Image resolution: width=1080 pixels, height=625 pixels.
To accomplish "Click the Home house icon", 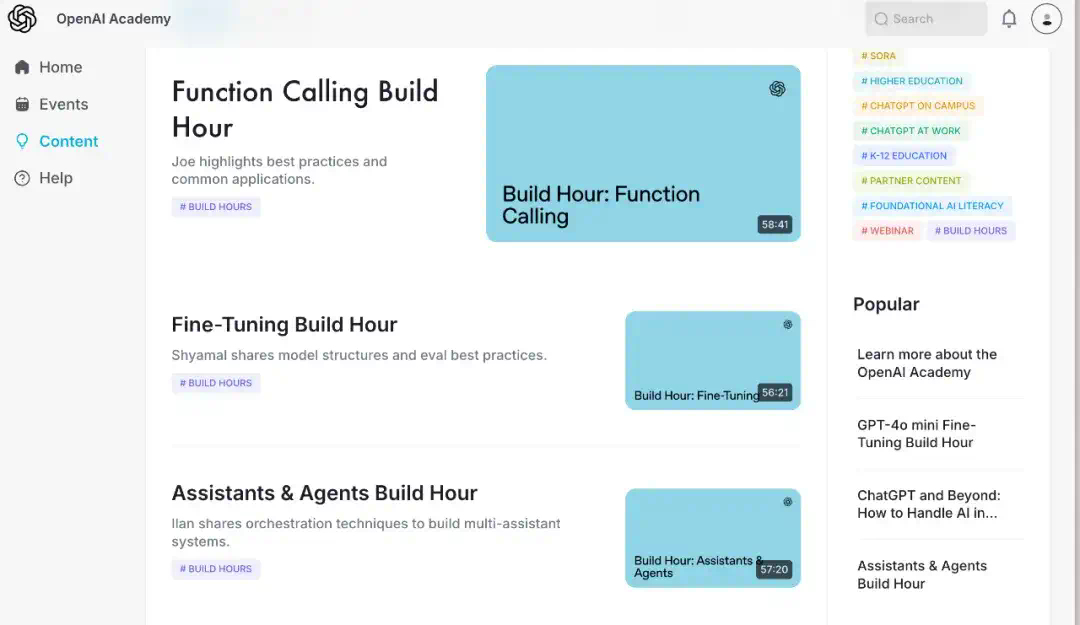I will click(x=22, y=67).
